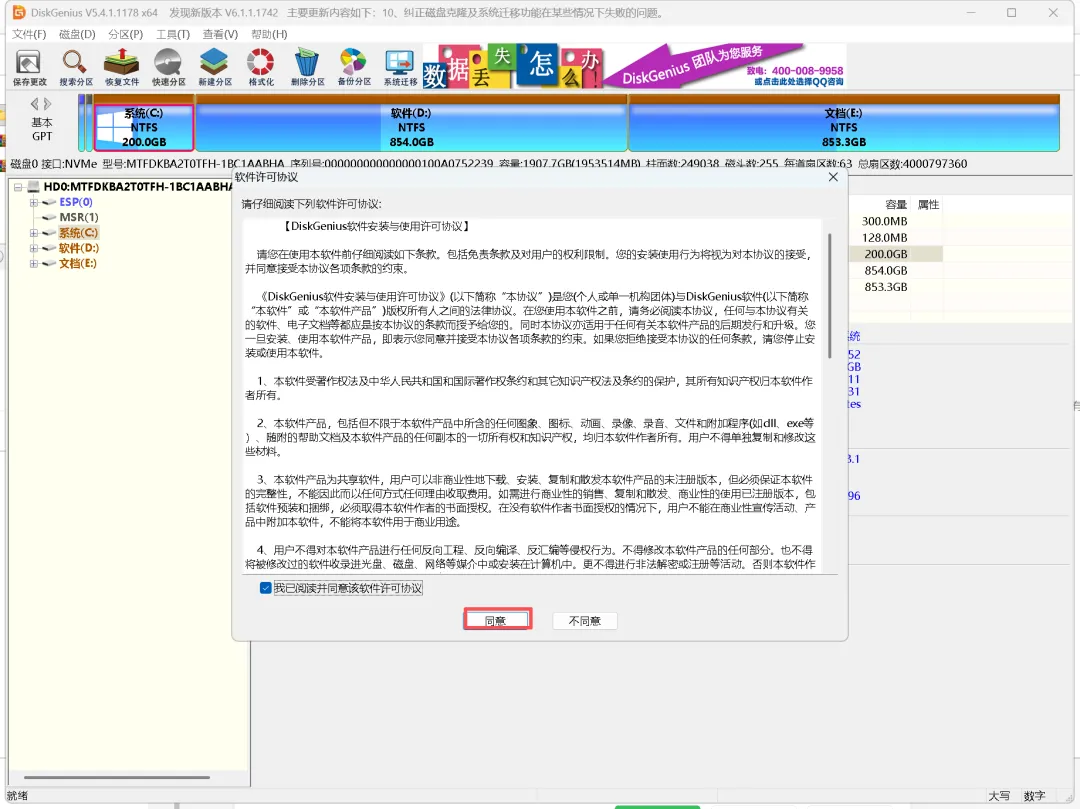This screenshot has width=1080, height=809.
Task: Click the 854.0GB capacity cell in table
Action: pos(885,271)
